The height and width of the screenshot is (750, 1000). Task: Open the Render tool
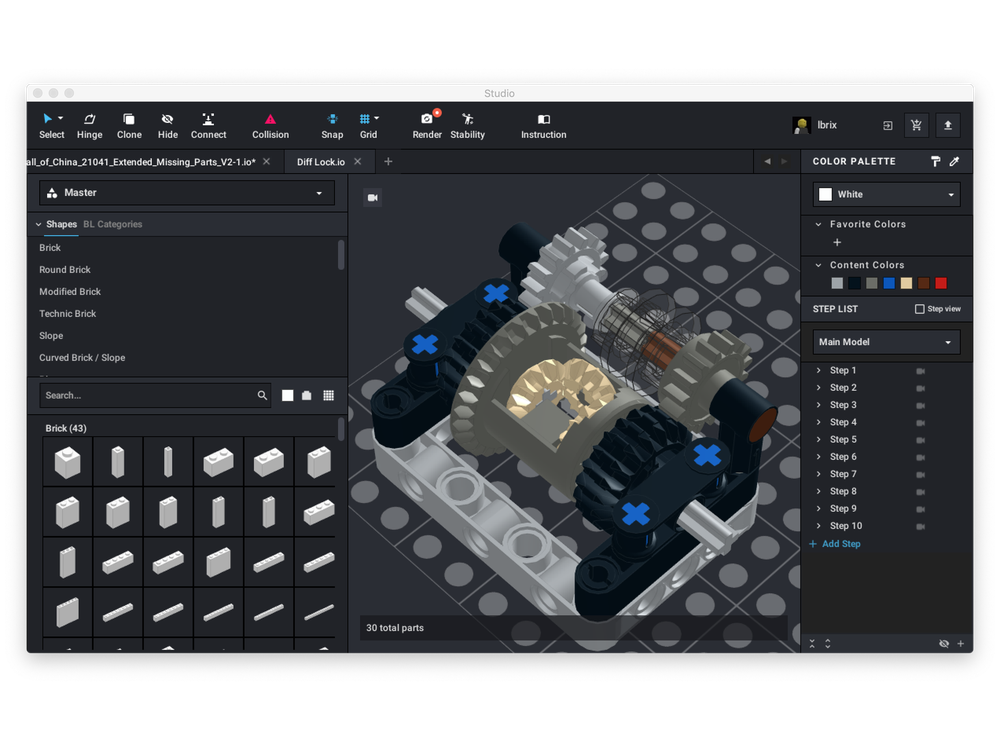coord(426,124)
